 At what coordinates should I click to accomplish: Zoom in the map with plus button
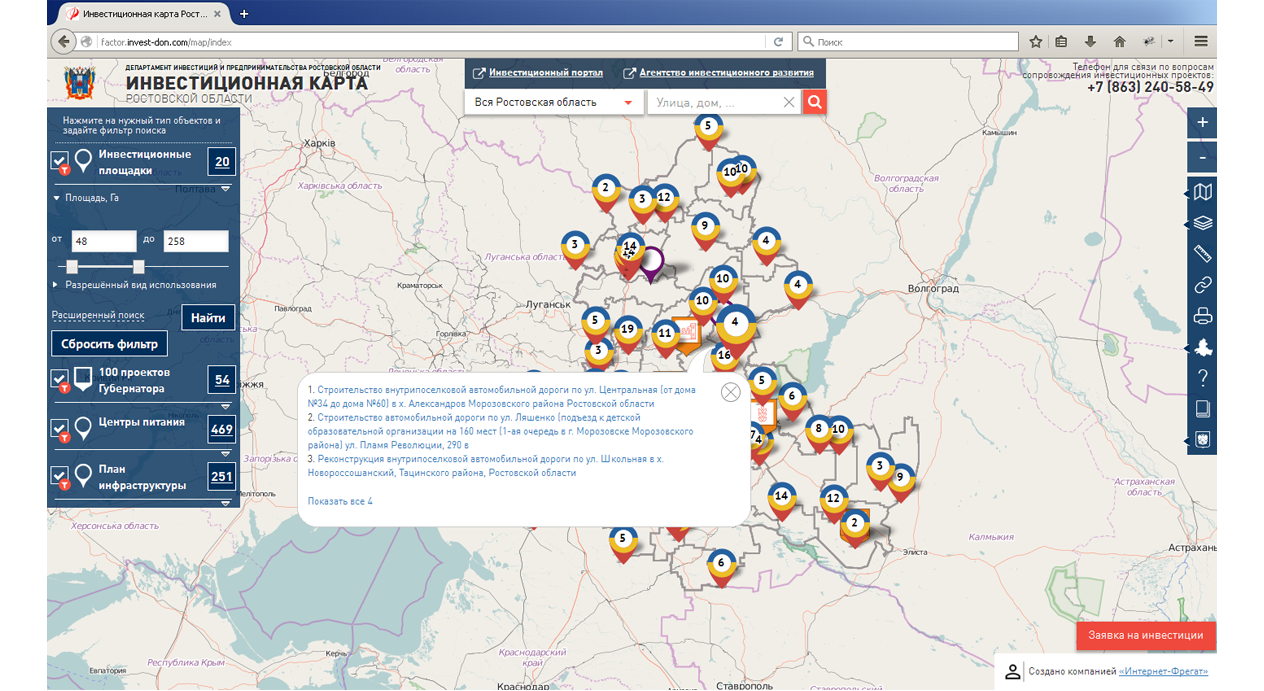click(1202, 123)
